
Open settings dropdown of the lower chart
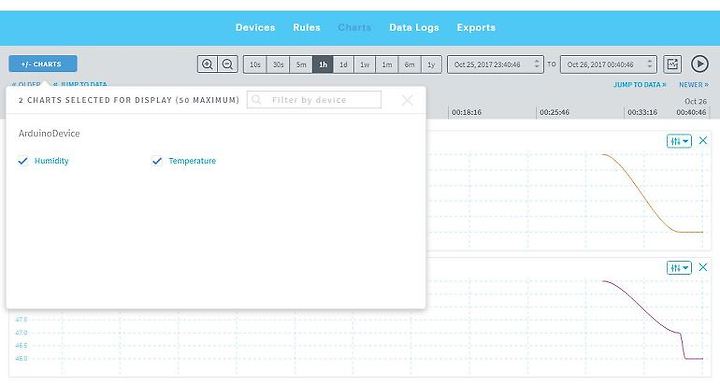679,268
